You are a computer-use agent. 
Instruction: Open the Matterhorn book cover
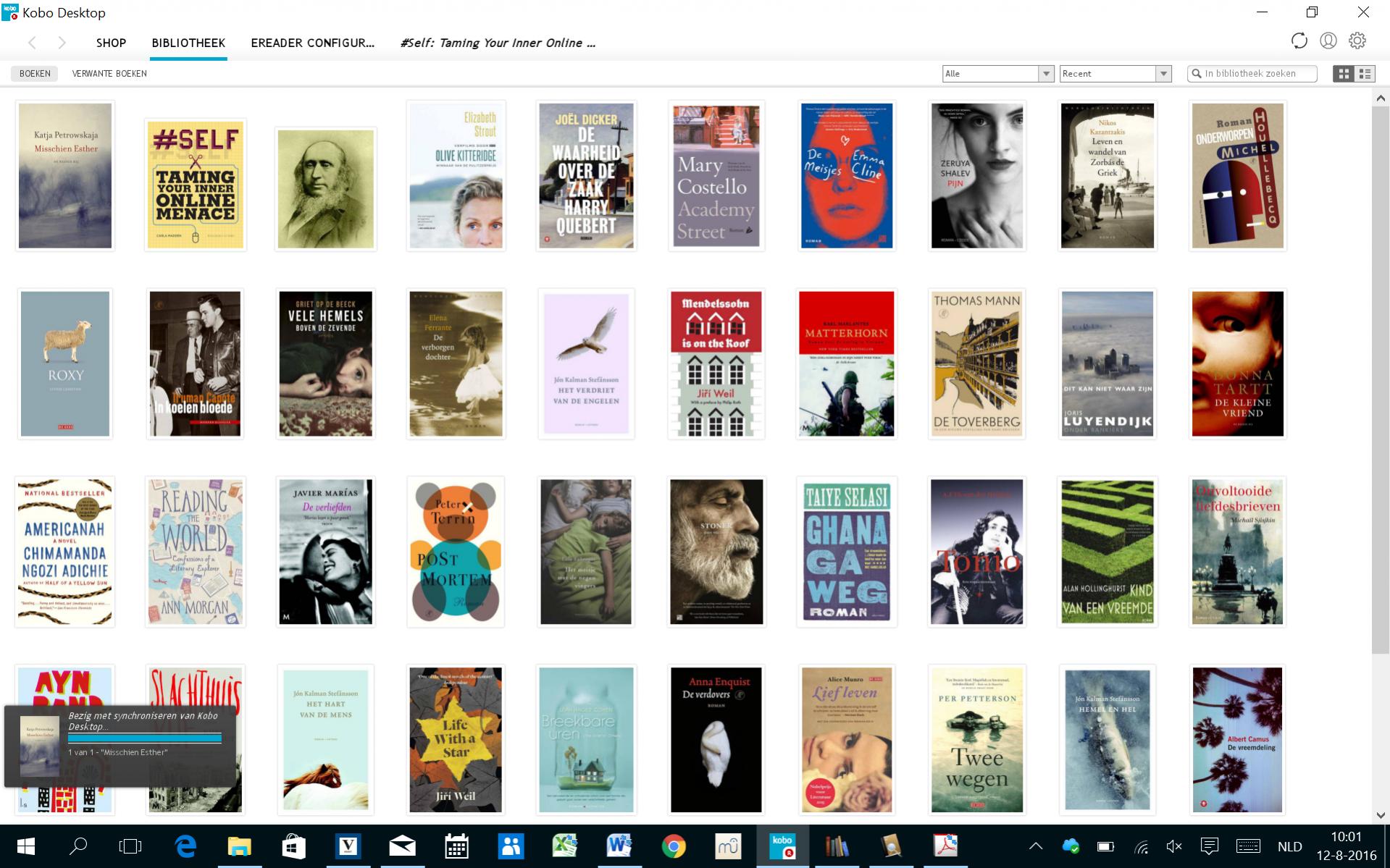[847, 364]
